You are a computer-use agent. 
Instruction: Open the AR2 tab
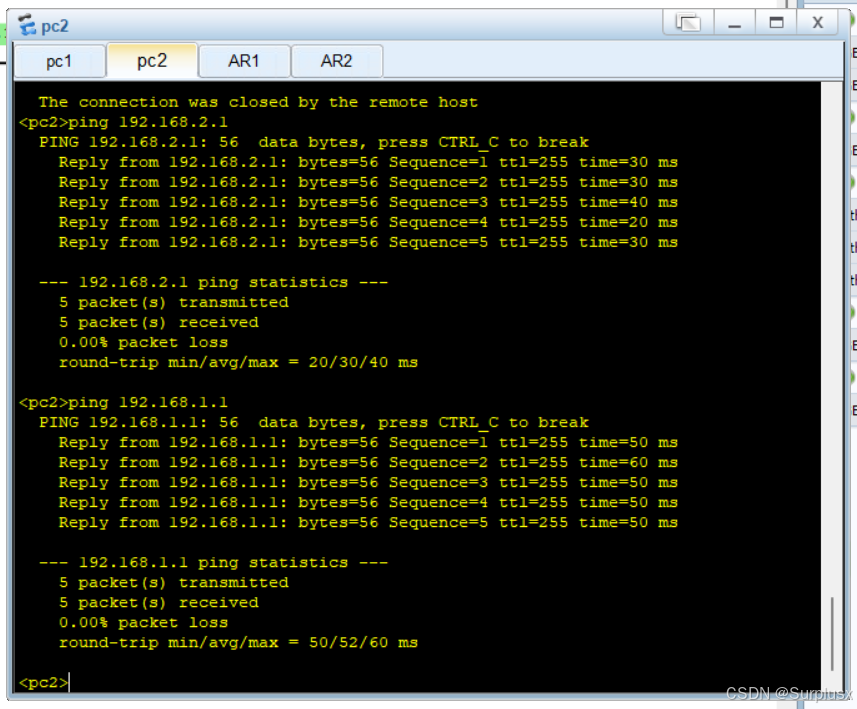[337, 61]
